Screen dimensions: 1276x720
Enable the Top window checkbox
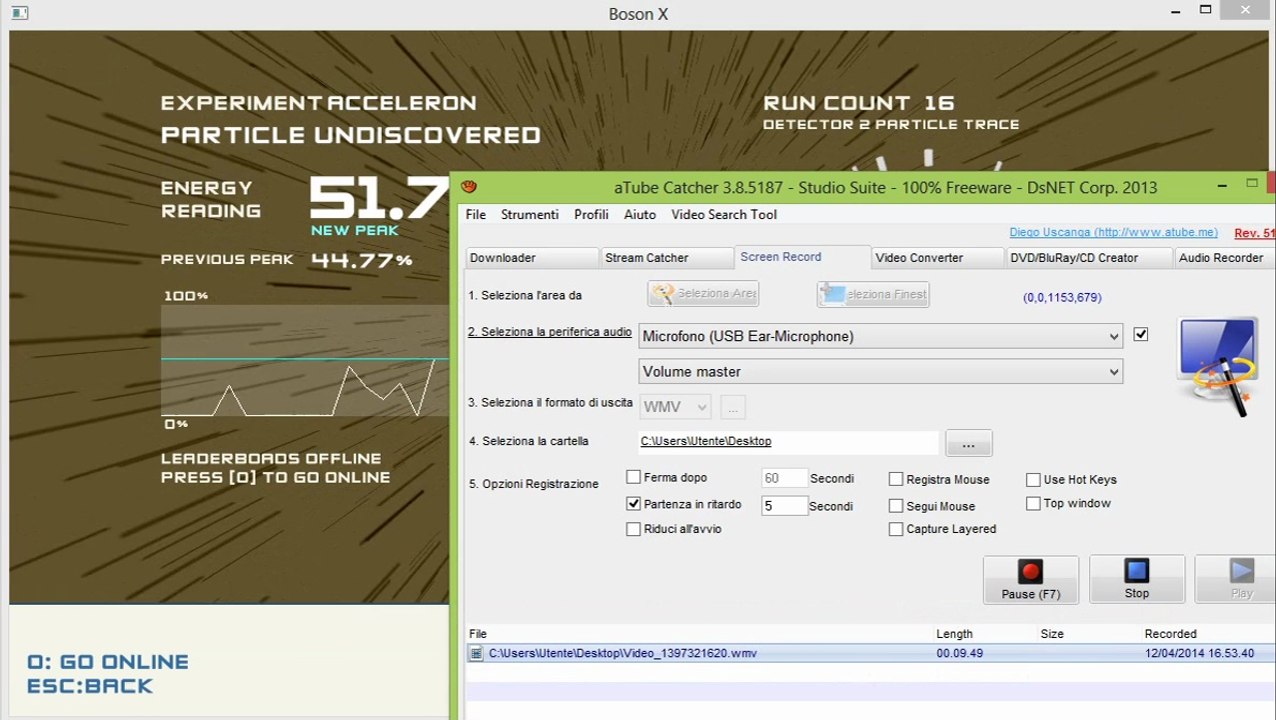click(x=1033, y=504)
